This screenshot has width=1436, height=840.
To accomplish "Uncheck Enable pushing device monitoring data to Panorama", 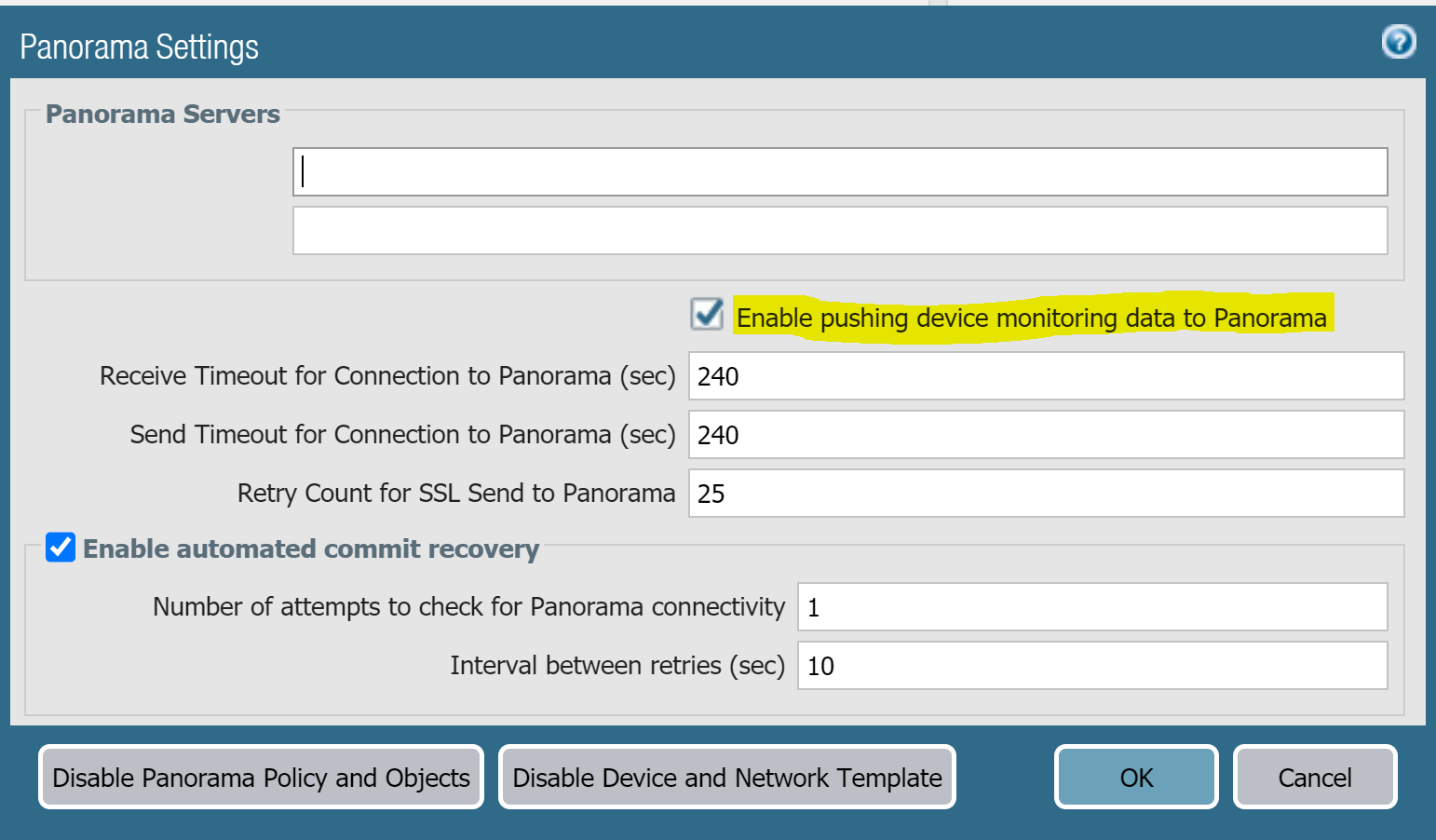I will pyautogui.click(x=706, y=315).
